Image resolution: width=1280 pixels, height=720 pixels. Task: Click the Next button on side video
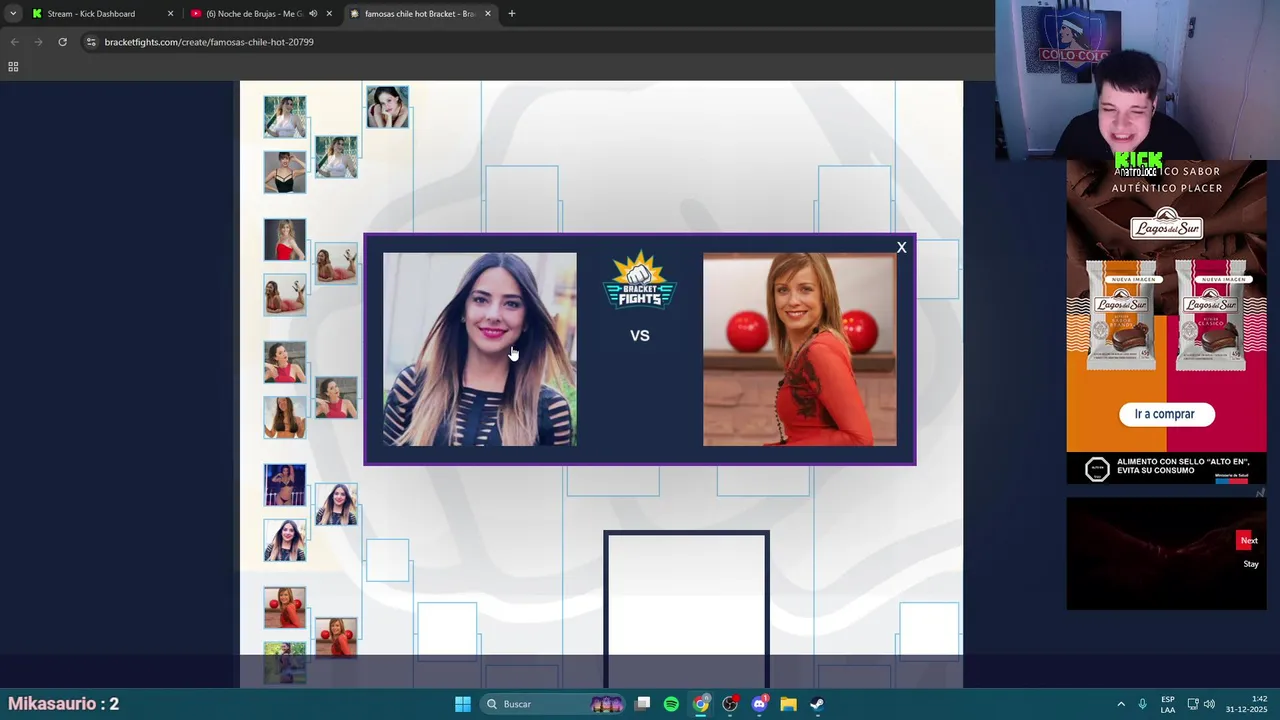[1249, 541]
